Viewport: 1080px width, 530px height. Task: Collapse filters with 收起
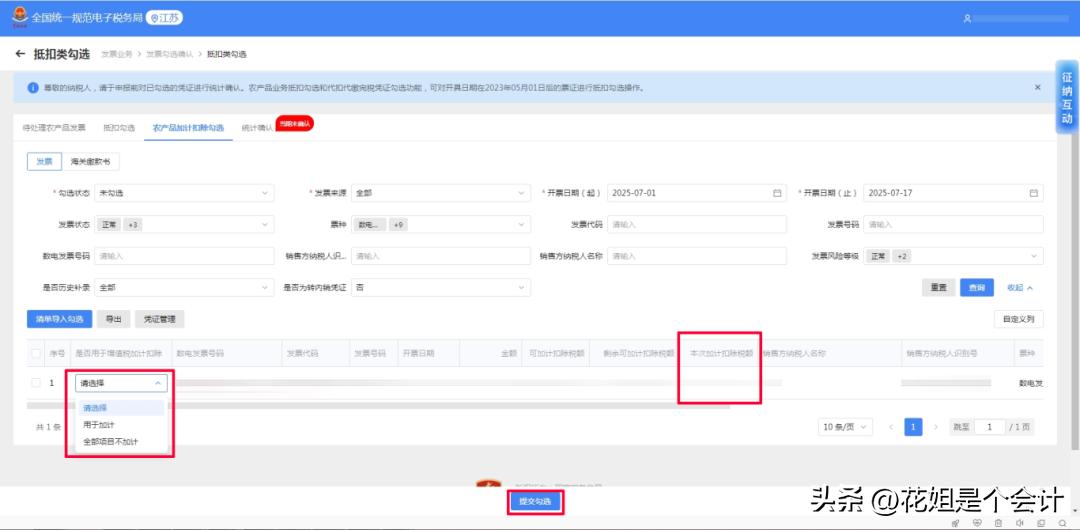(x=1020, y=288)
